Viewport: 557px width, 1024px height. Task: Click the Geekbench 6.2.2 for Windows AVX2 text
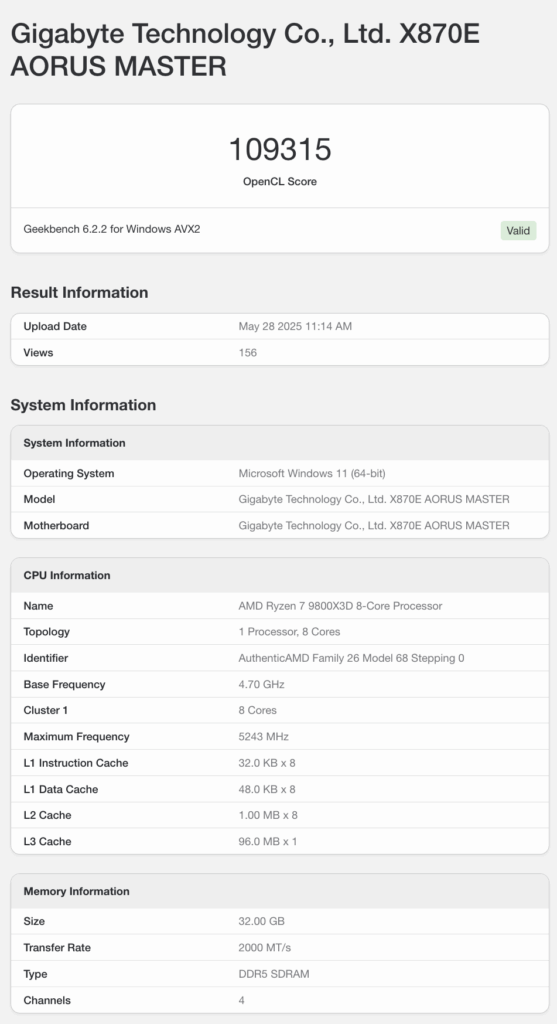(112, 229)
